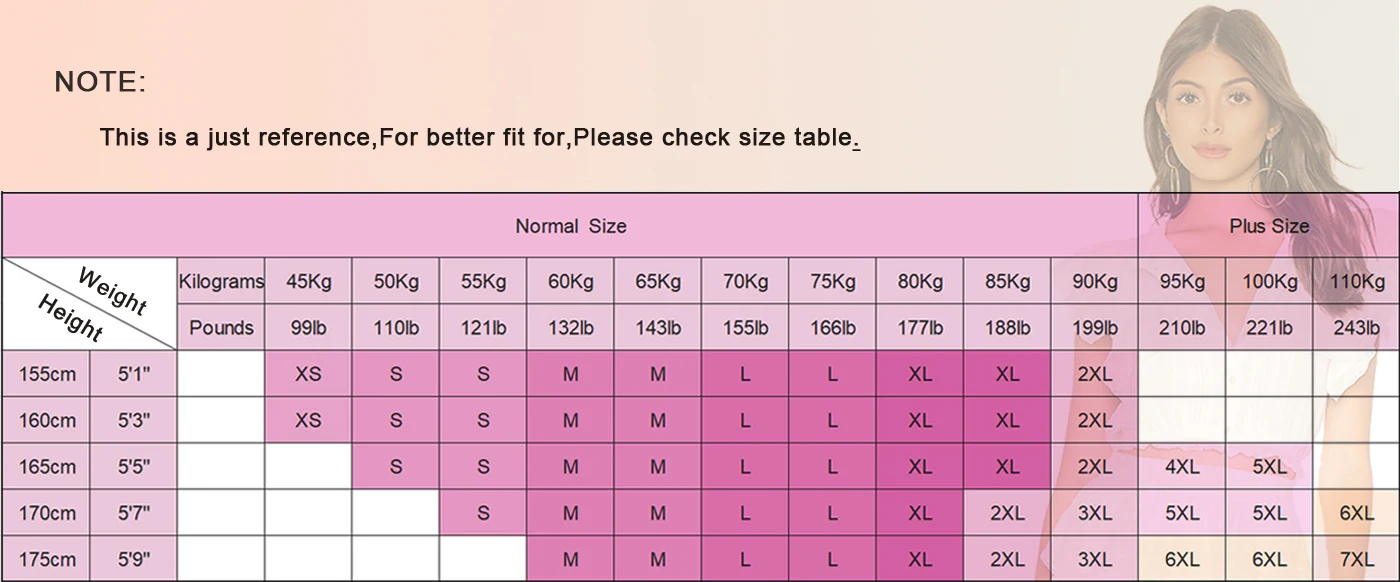Click the 3XL cell in 175cm row
This screenshot has width=1400, height=582.
tap(1094, 559)
